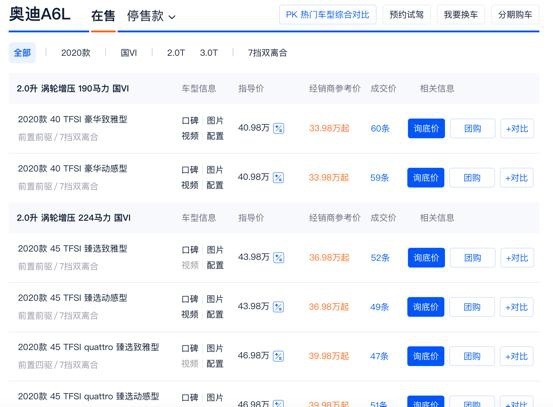Click guide price 46.98万 for quattro 臻选致雅型
Viewport: 553px width, 407px height.
253,356
